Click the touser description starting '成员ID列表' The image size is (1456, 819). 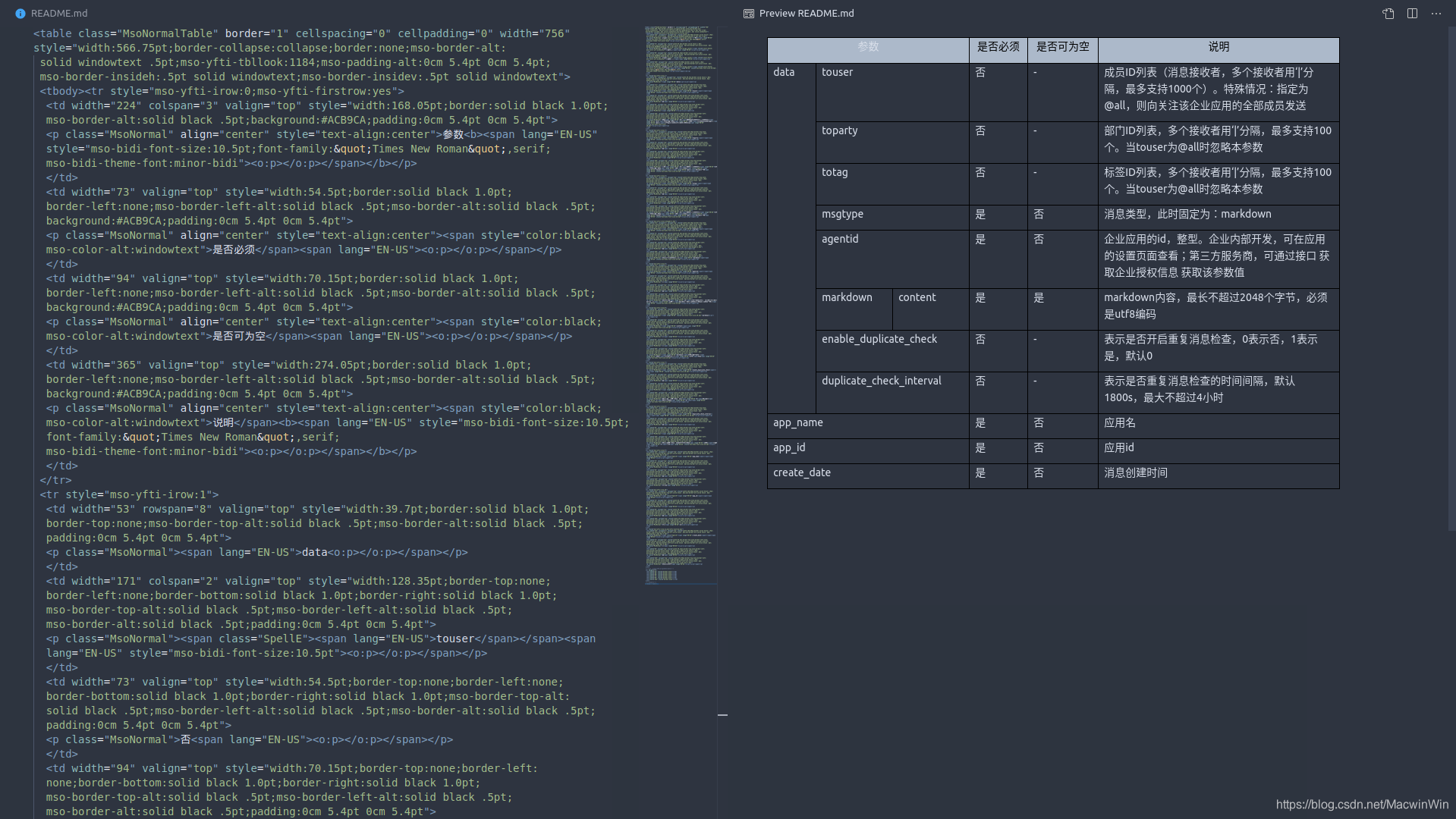click(1219, 93)
